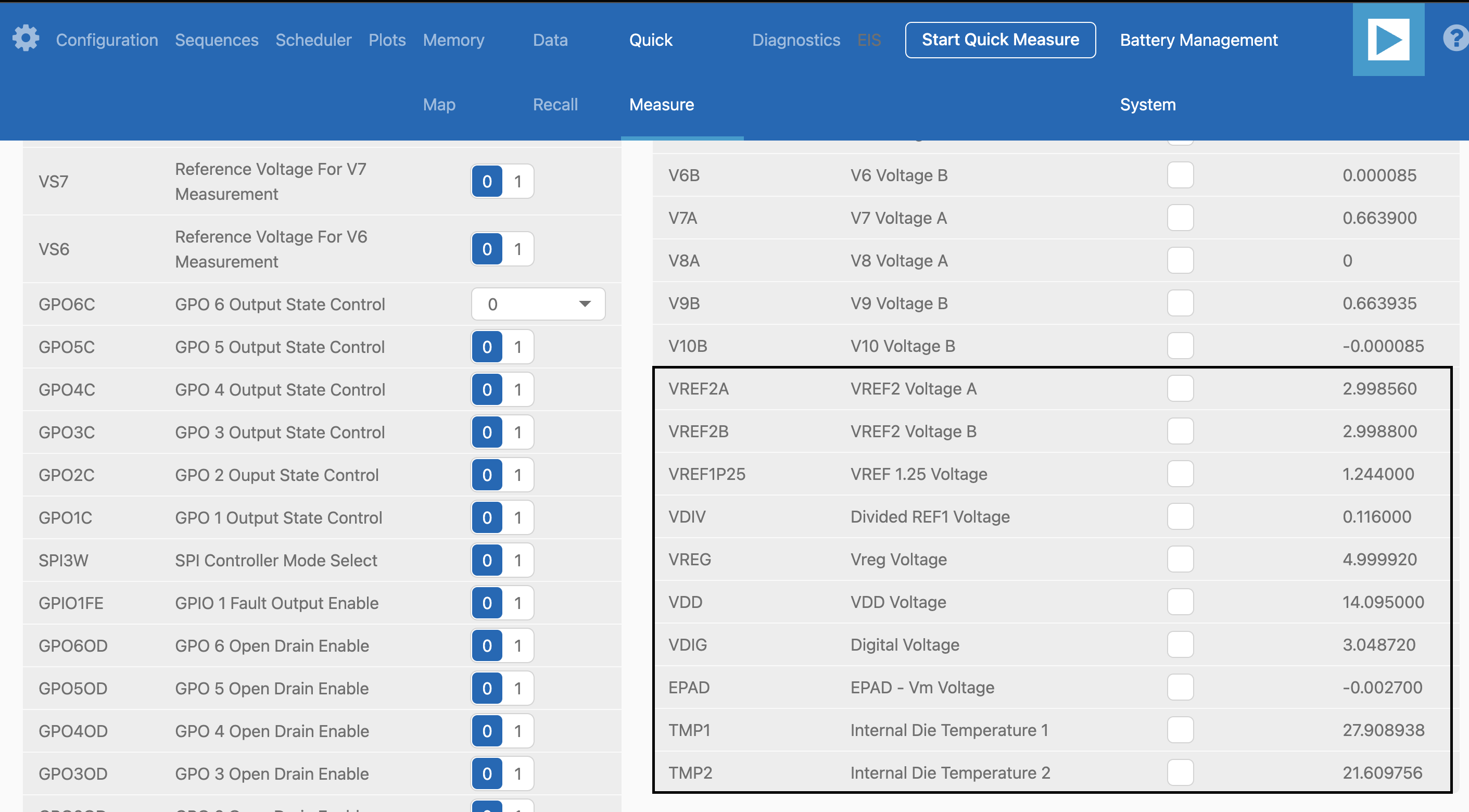Set GPO 1 Output State Control to 1
Screen dimensions: 1469x812
pos(518,517)
